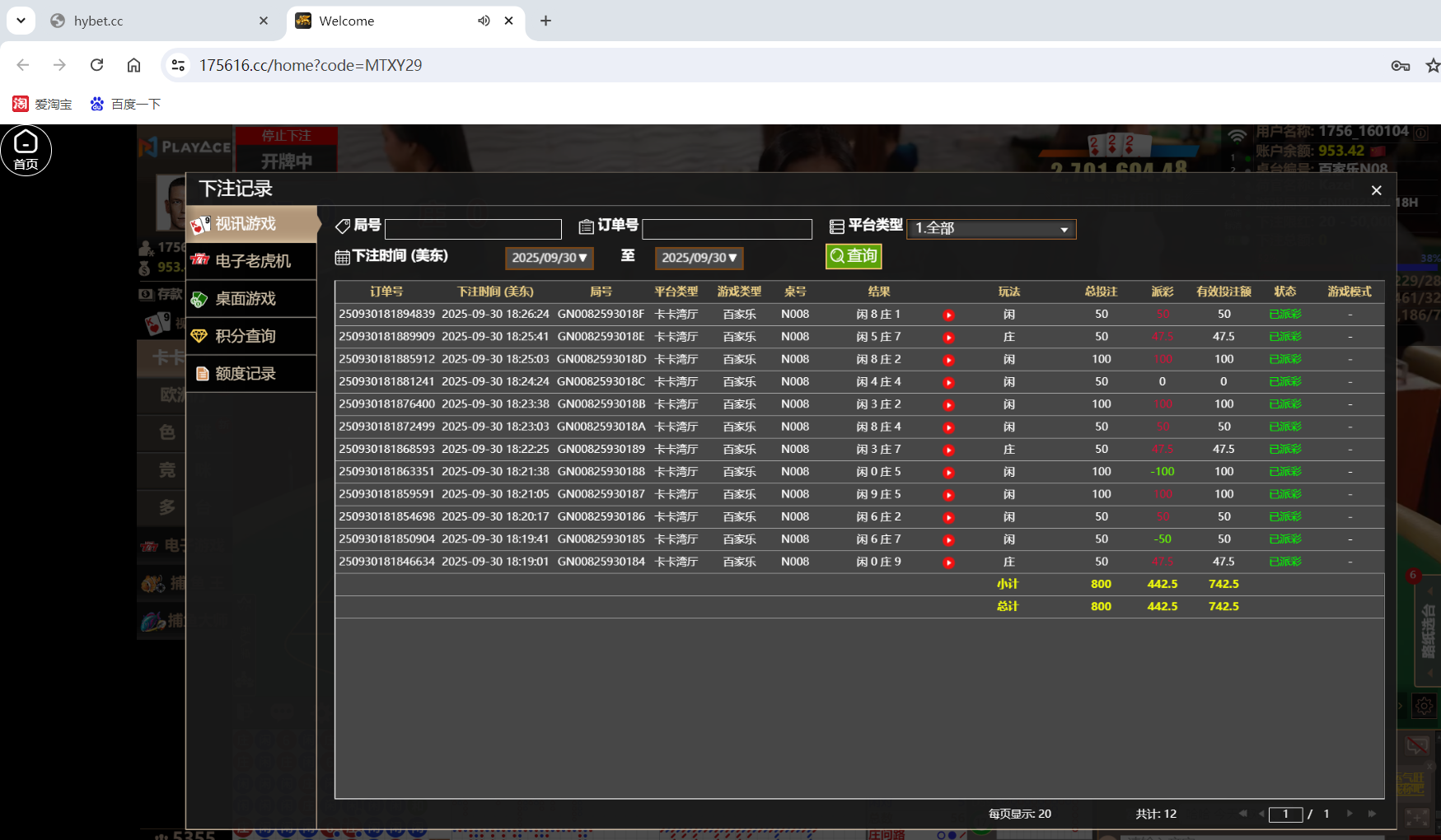Play replay for order ending 846634

[948, 562]
